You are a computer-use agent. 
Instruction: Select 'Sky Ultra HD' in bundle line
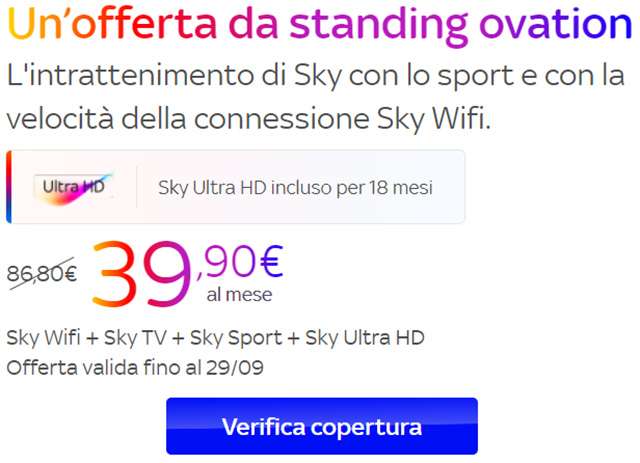pyautogui.click(x=365, y=338)
